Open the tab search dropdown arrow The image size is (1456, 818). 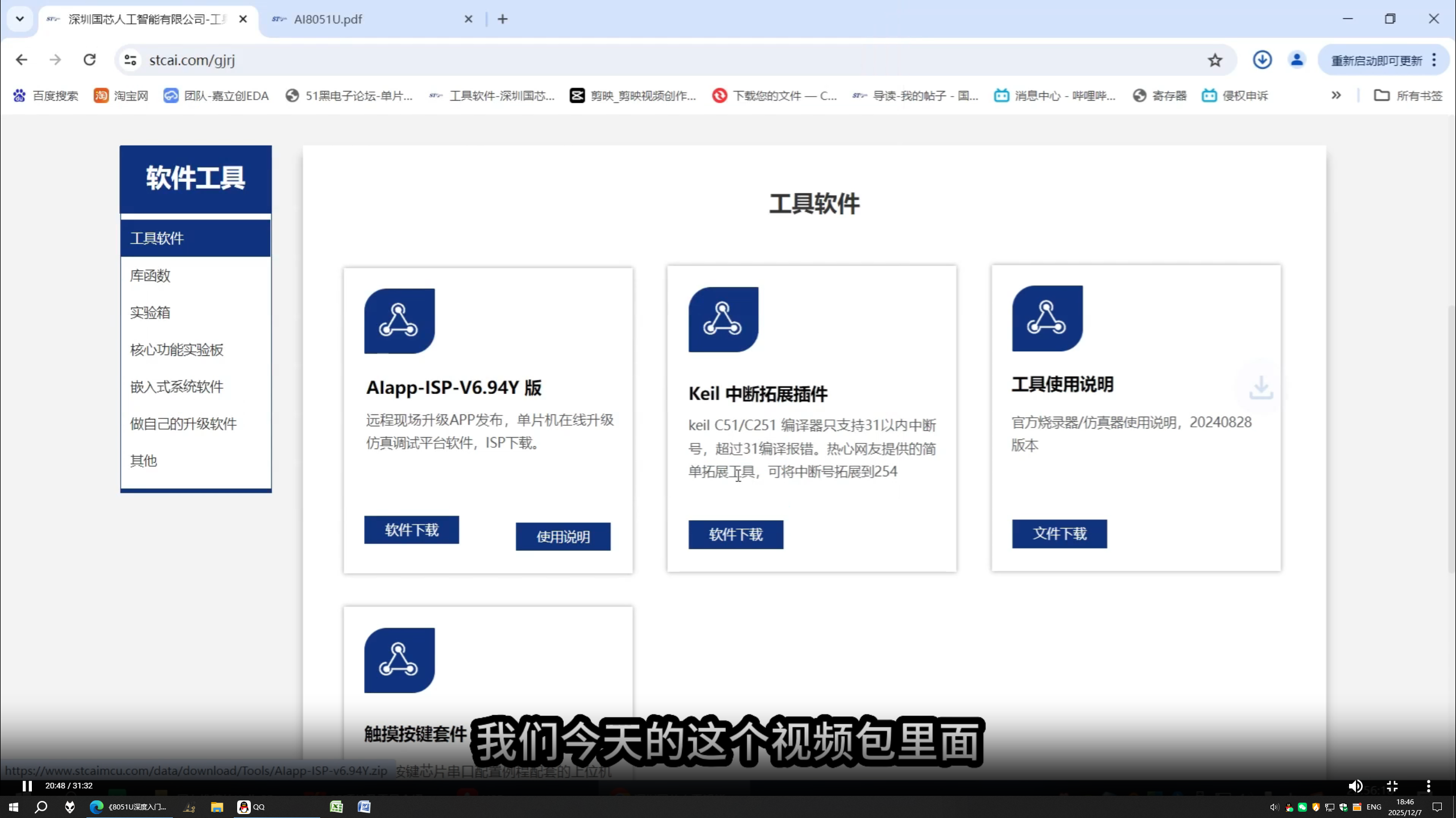point(20,19)
